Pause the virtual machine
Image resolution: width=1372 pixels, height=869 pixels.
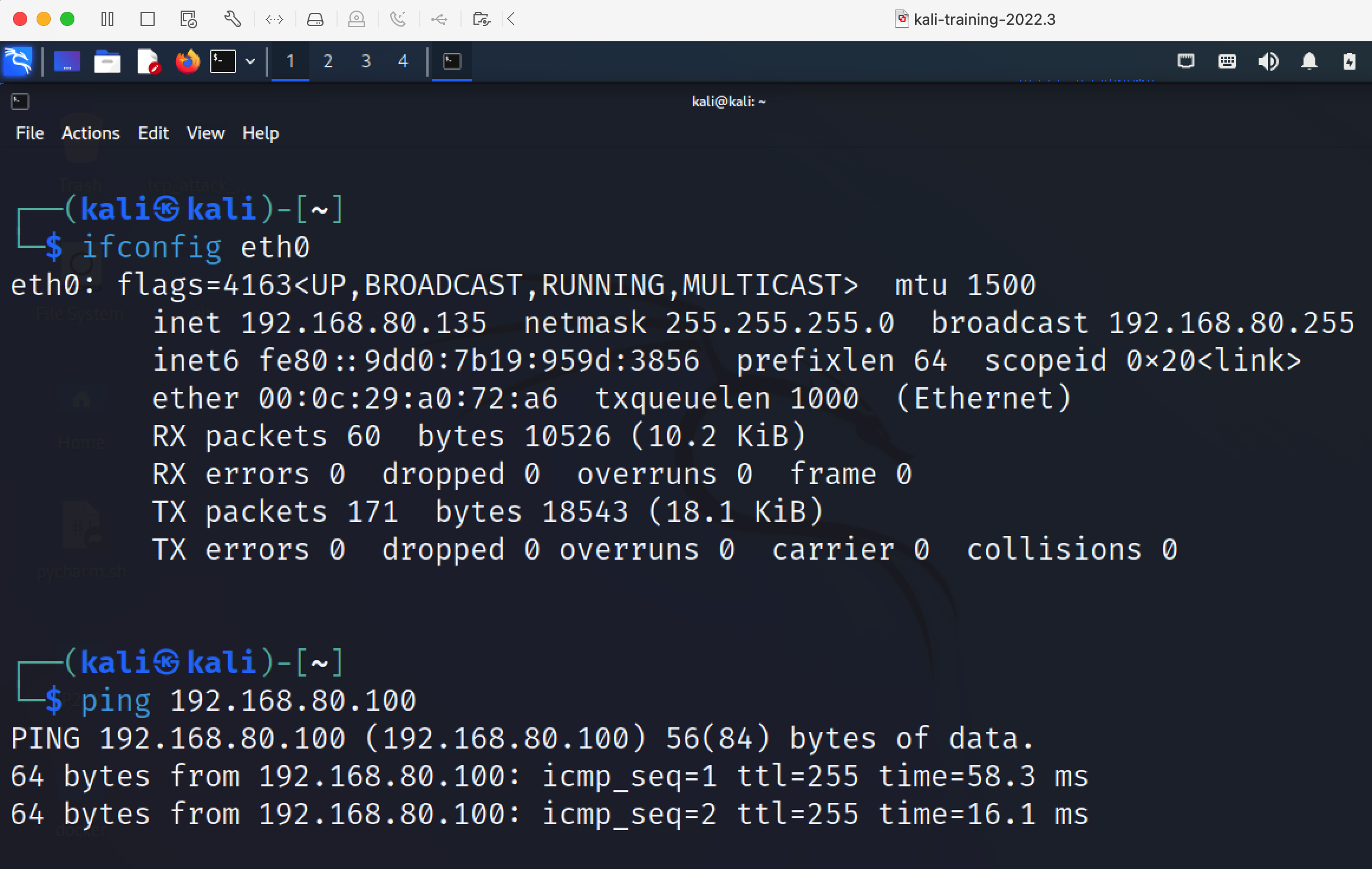(107, 19)
